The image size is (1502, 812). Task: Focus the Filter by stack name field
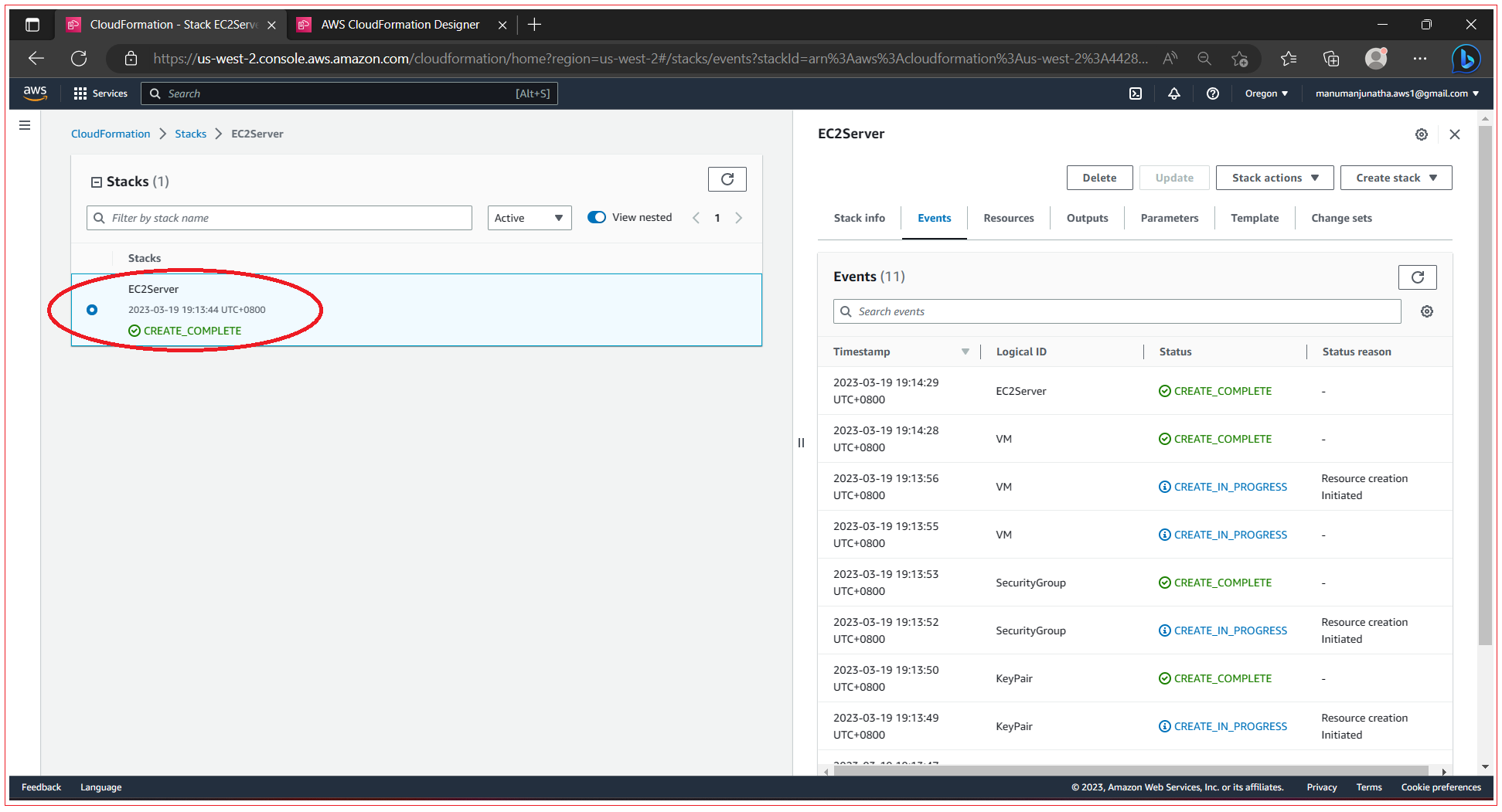tap(279, 218)
